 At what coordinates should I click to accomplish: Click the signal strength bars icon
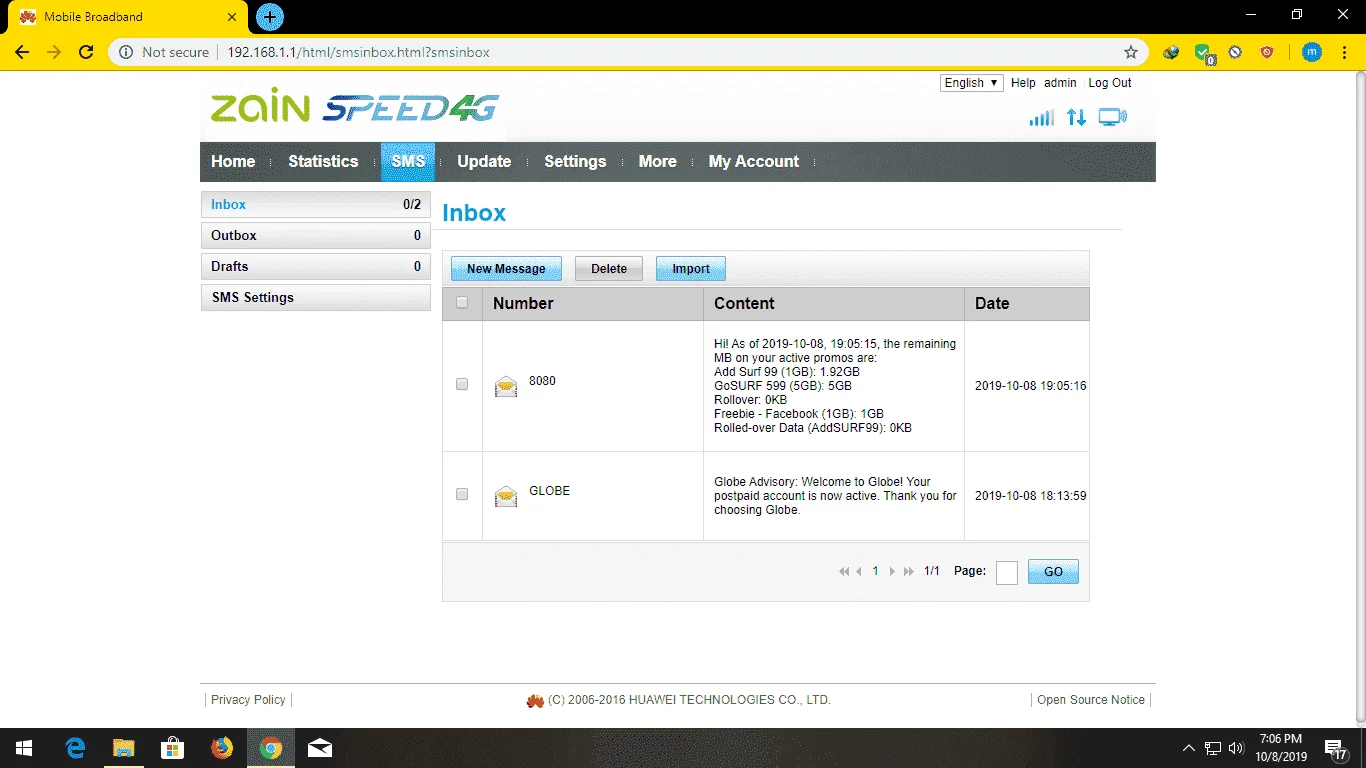click(x=1041, y=118)
